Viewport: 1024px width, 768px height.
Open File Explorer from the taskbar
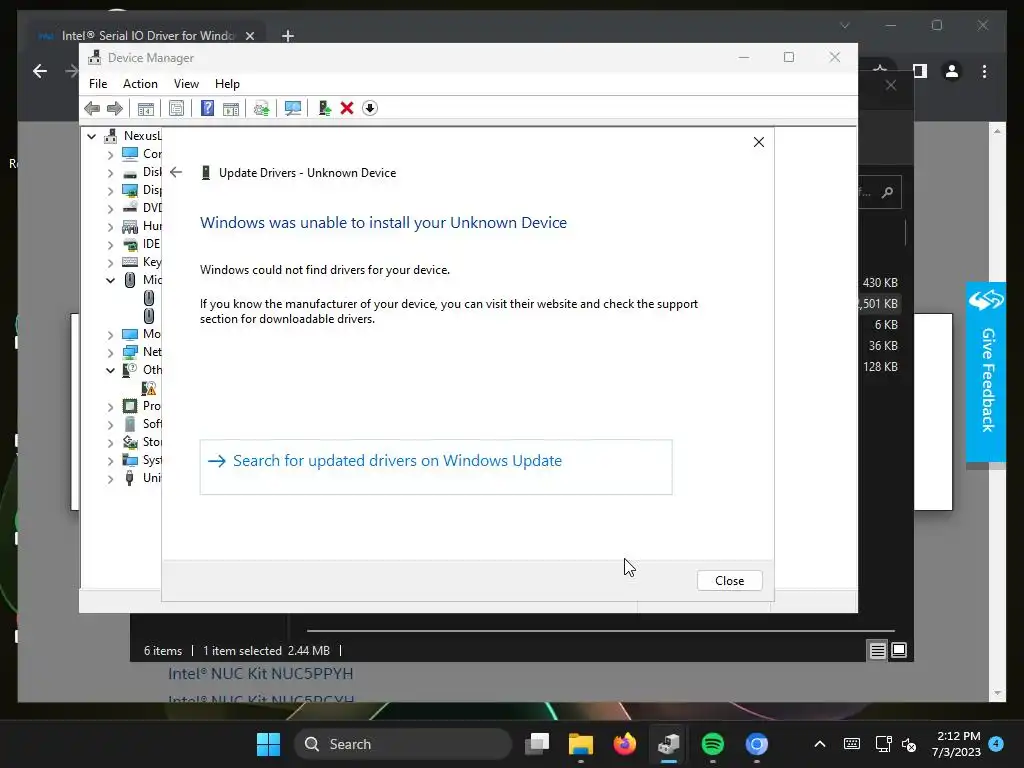point(581,744)
